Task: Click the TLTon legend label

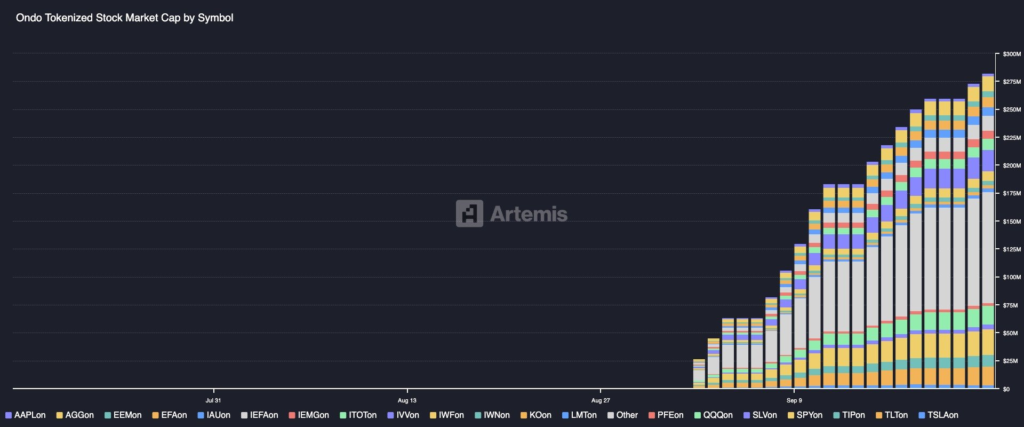Action: click(x=893, y=414)
